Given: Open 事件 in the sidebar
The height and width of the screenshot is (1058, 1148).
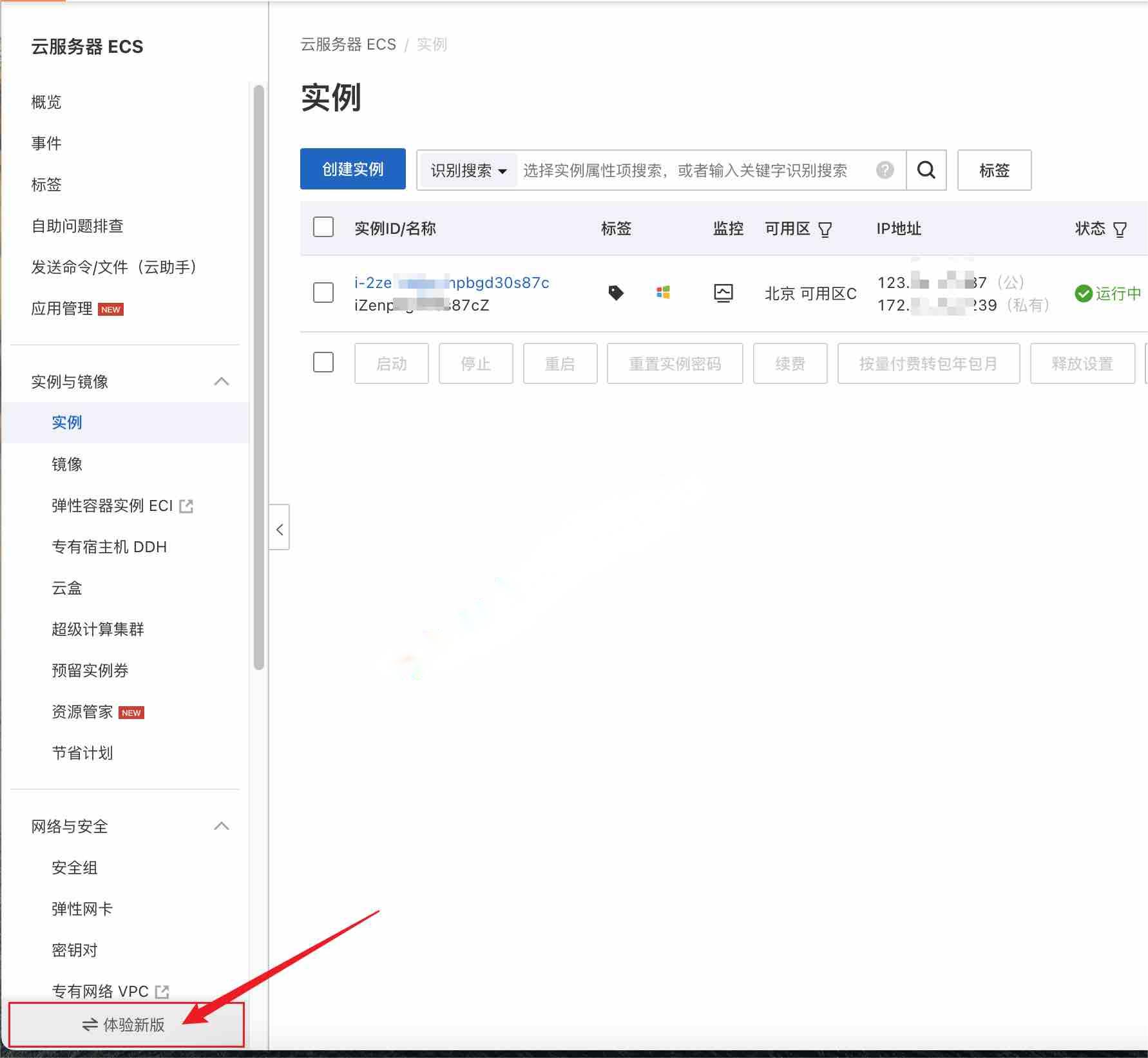Looking at the screenshot, I should (x=46, y=143).
